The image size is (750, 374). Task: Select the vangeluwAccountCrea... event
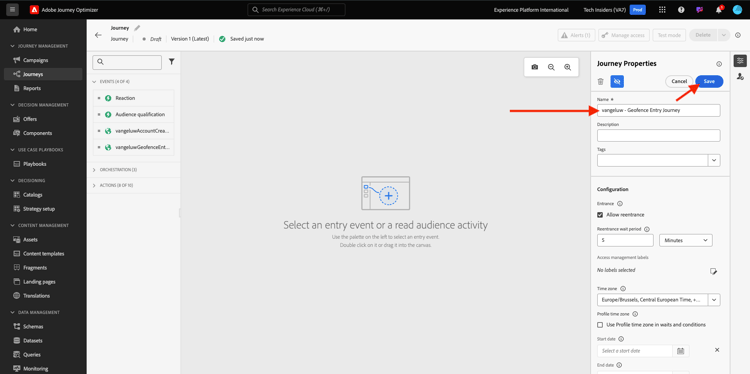tap(133, 131)
